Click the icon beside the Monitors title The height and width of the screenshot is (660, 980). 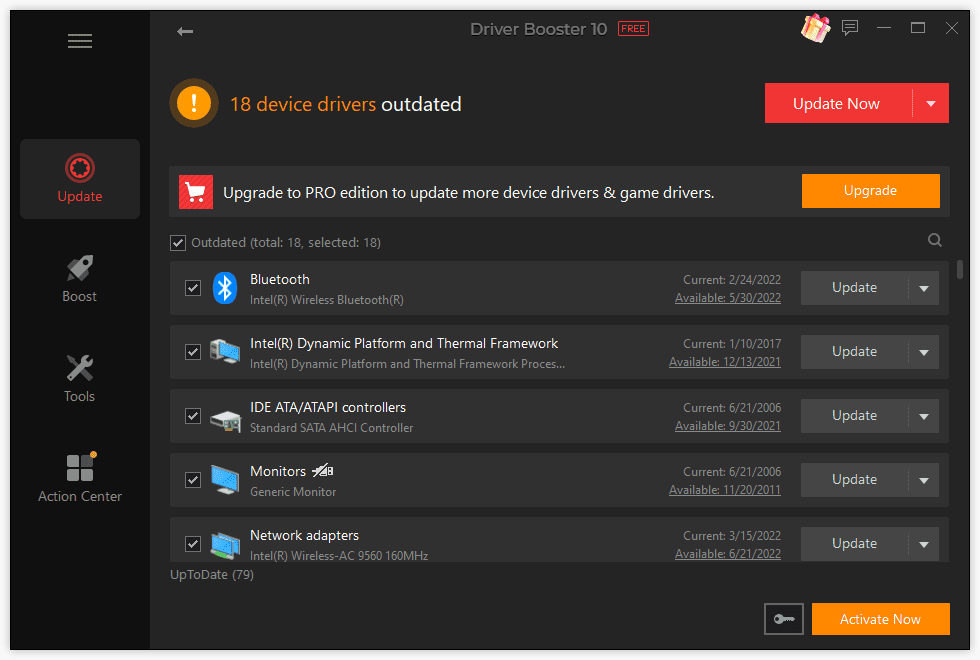tap(323, 471)
